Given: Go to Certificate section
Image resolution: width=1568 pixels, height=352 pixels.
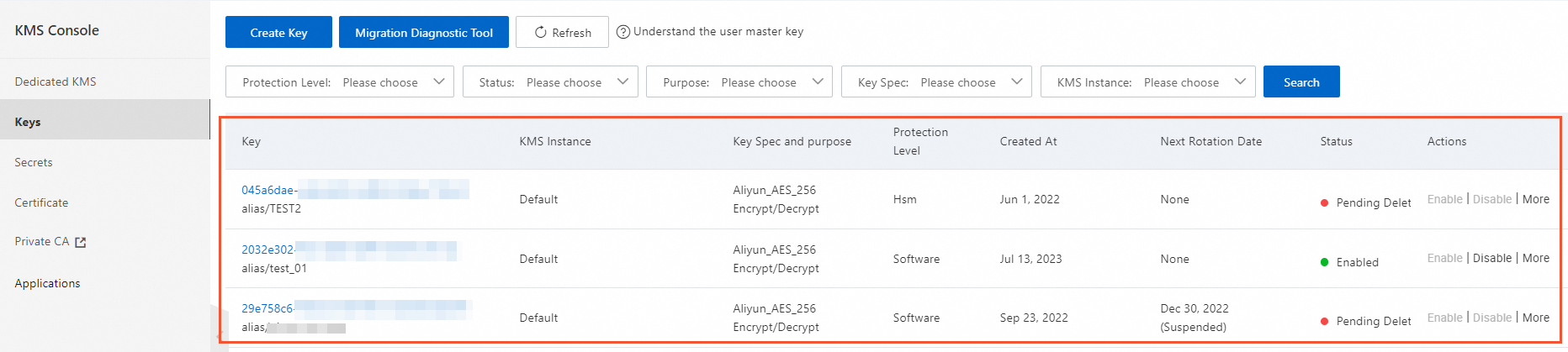Looking at the screenshot, I should coord(41,202).
